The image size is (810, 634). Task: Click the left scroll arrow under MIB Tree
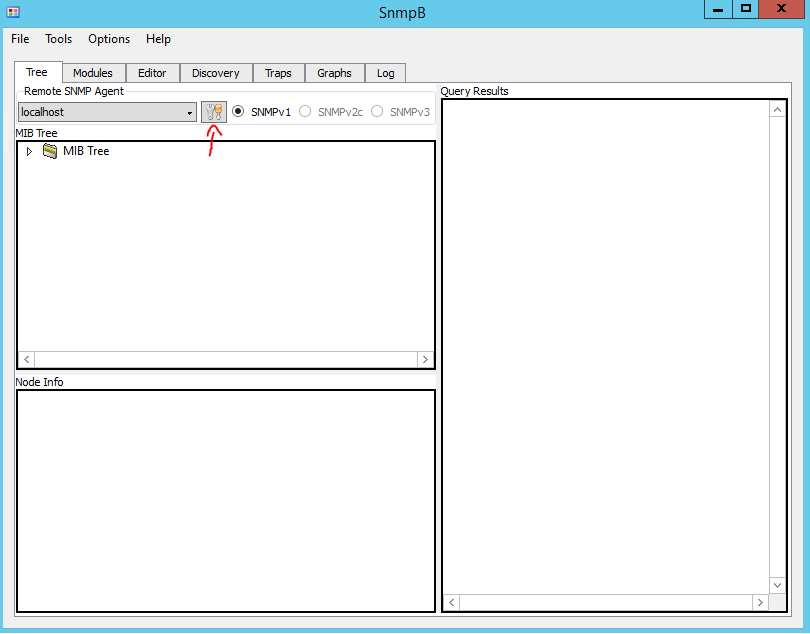[x=26, y=359]
